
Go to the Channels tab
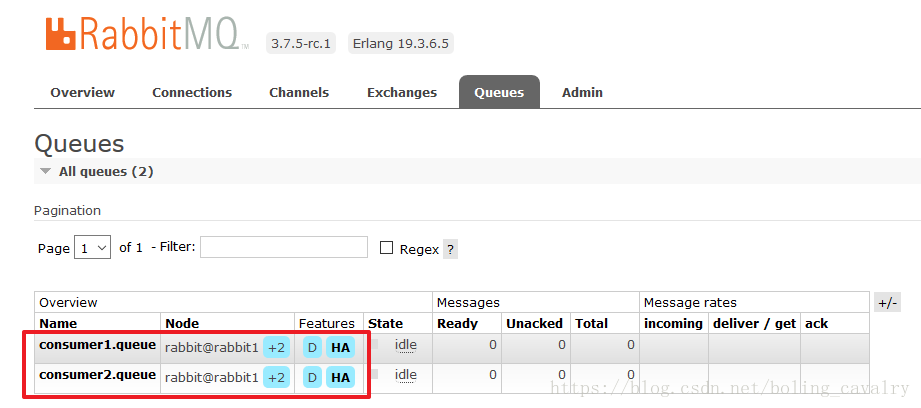pyautogui.click(x=299, y=93)
